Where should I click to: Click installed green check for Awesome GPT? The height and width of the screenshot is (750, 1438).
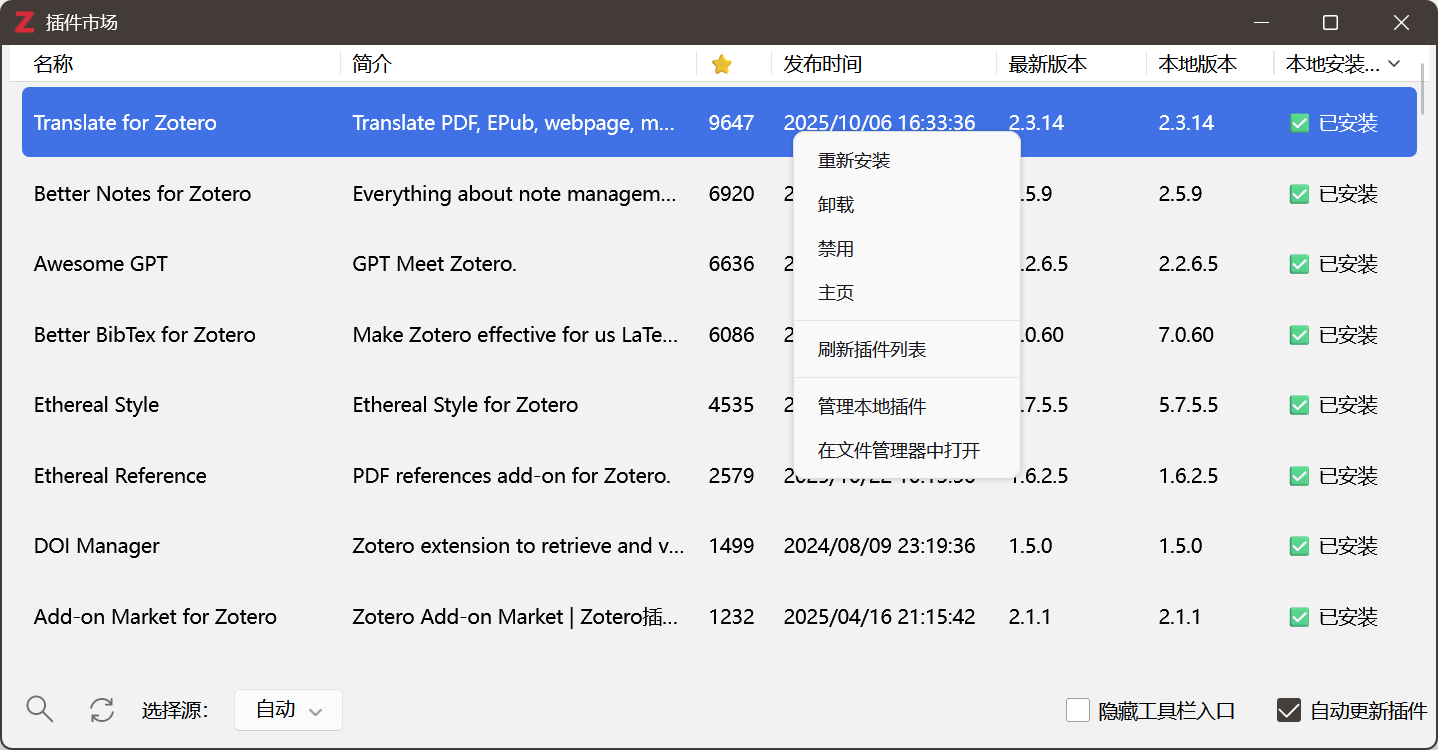pos(1299,264)
